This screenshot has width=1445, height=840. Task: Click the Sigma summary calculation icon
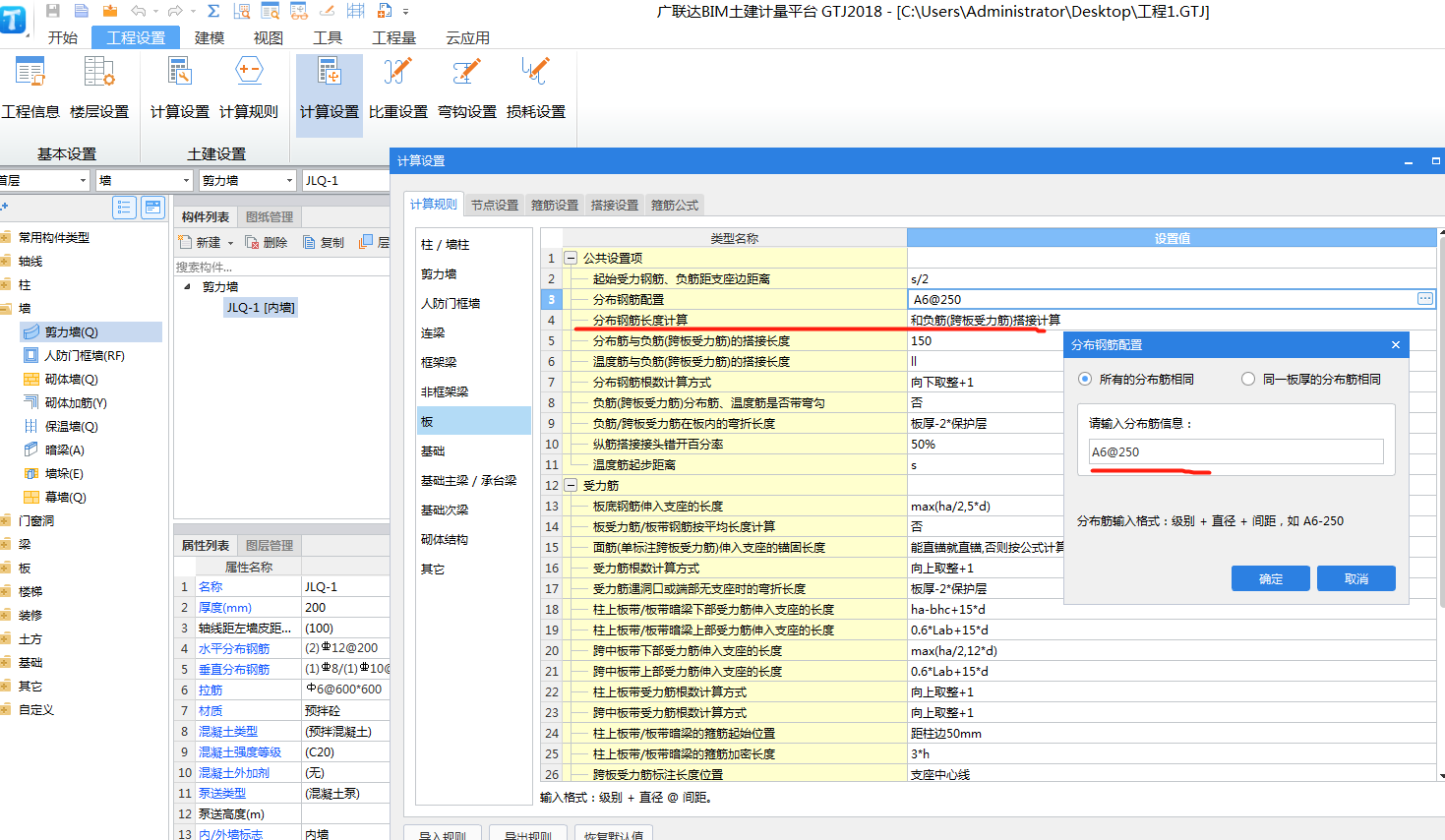(x=213, y=11)
